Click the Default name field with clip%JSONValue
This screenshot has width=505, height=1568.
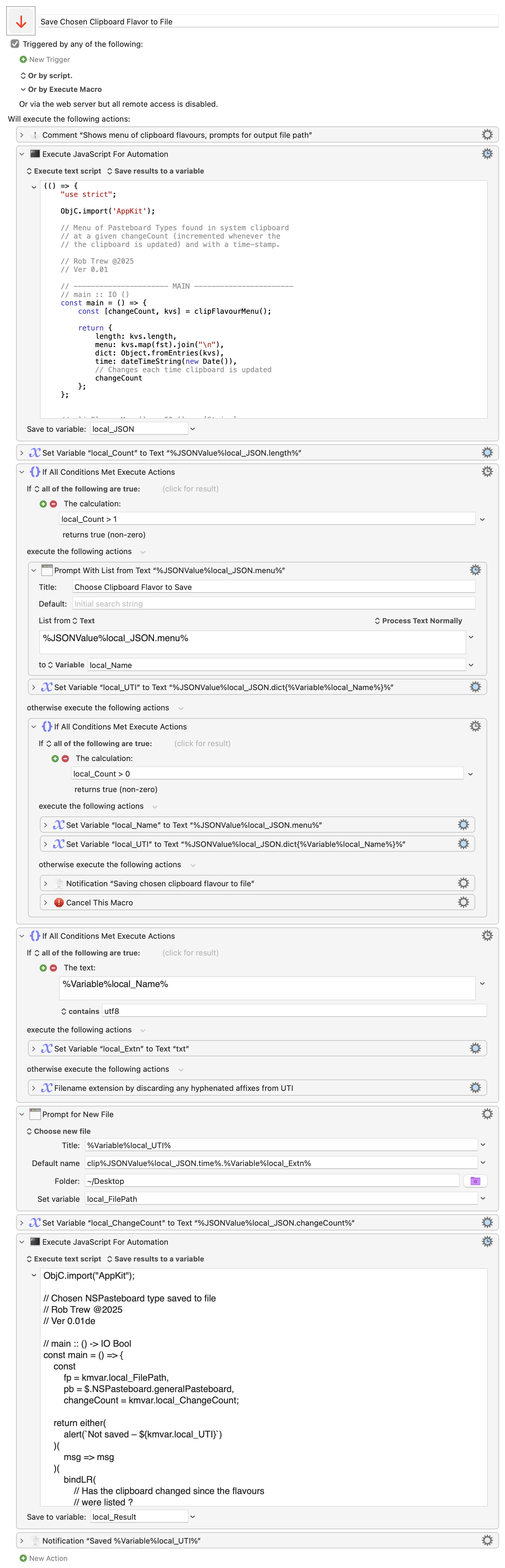tap(281, 1163)
